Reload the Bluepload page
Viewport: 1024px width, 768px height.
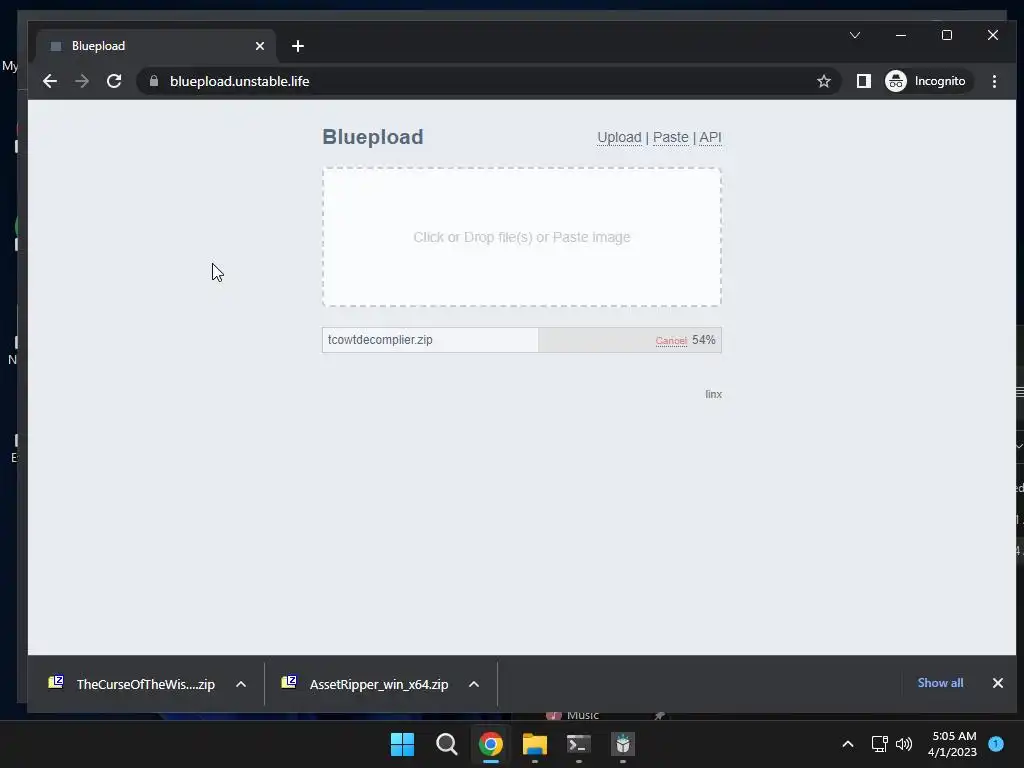click(x=114, y=81)
